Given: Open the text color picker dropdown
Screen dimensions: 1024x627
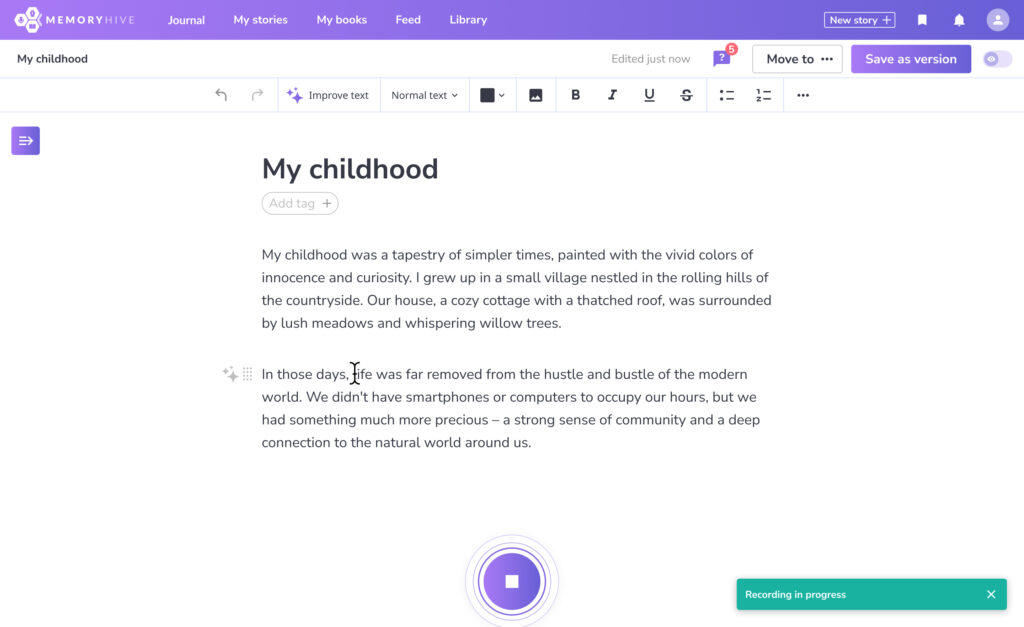Looking at the screenshot, I should tap(492, 95).
